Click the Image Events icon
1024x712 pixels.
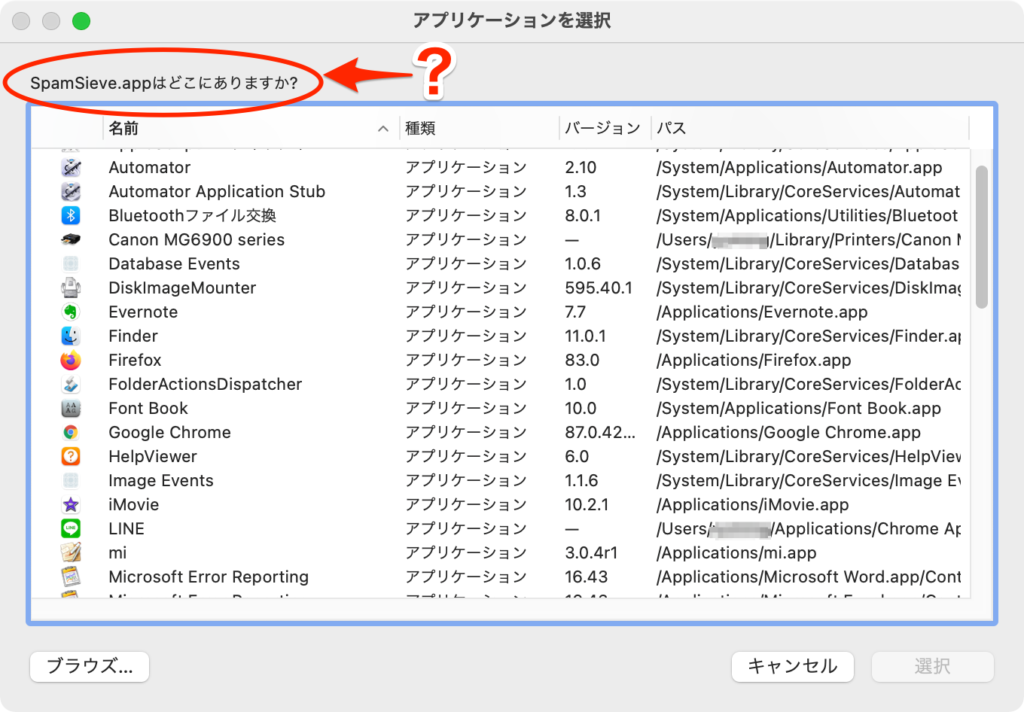click(x=71, y=481)
